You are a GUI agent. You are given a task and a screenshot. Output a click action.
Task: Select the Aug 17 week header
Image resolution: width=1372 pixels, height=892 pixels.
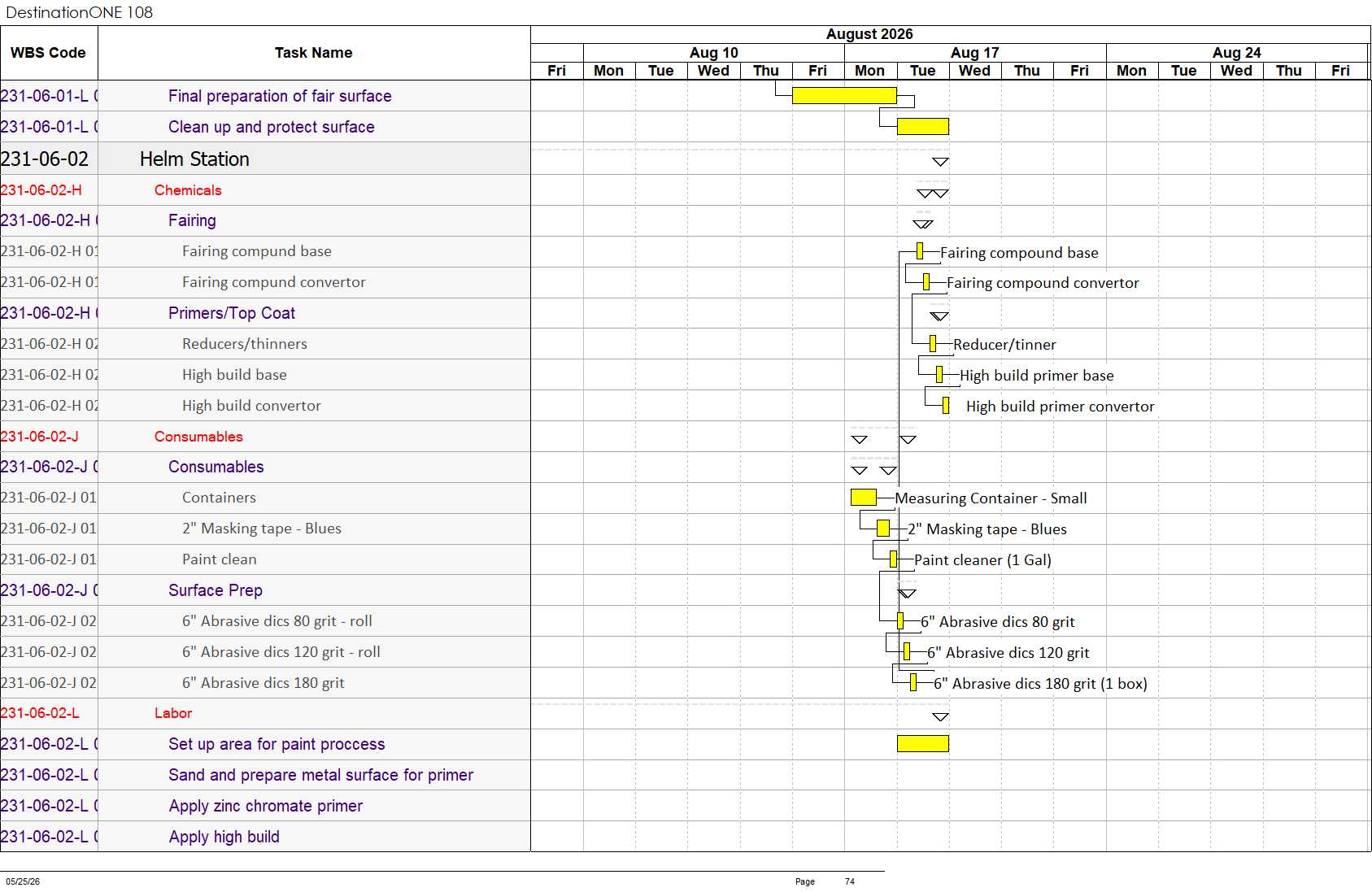(975, 52)
